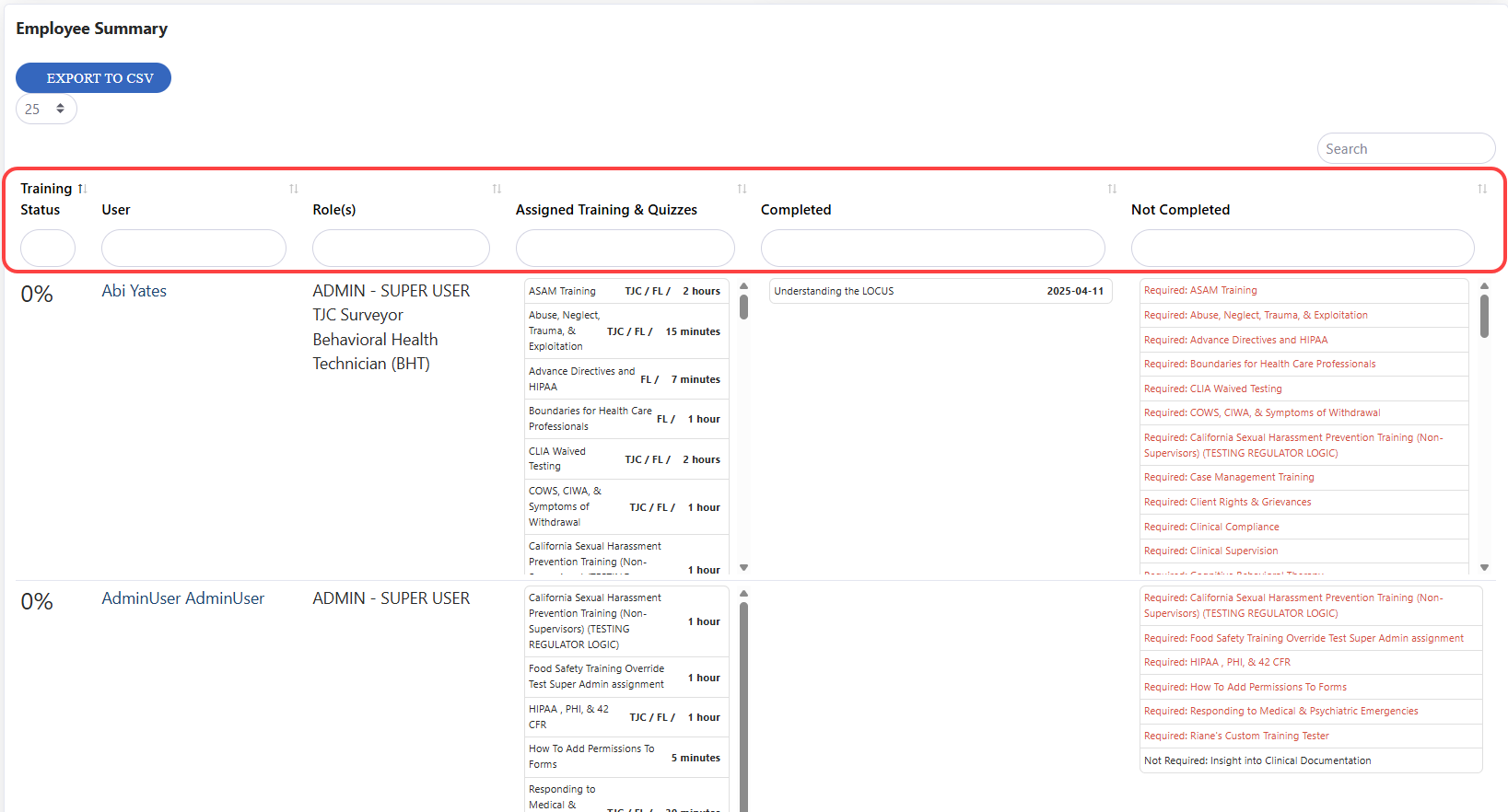Click the User filter input
This screenshot has width=1508, height=812.
[x=193, y=249]
